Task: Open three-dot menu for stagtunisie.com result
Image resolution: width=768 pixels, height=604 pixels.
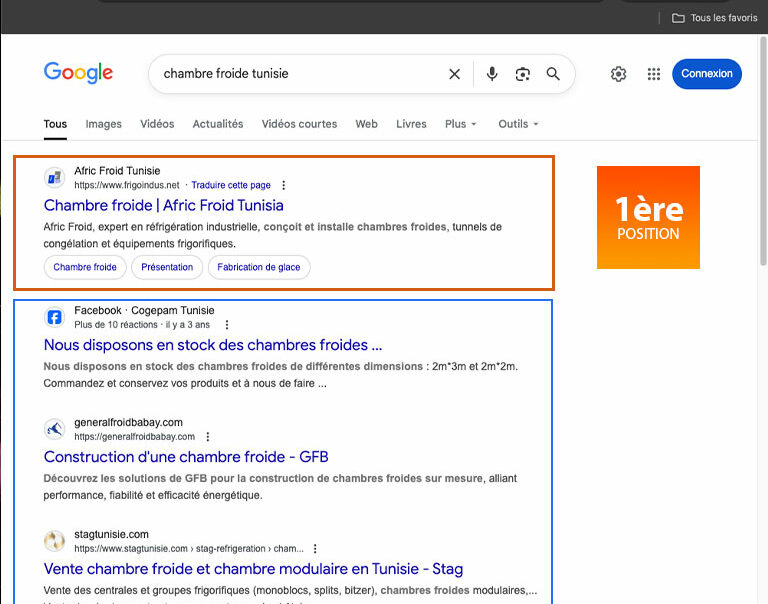Action: coord(315,549)
